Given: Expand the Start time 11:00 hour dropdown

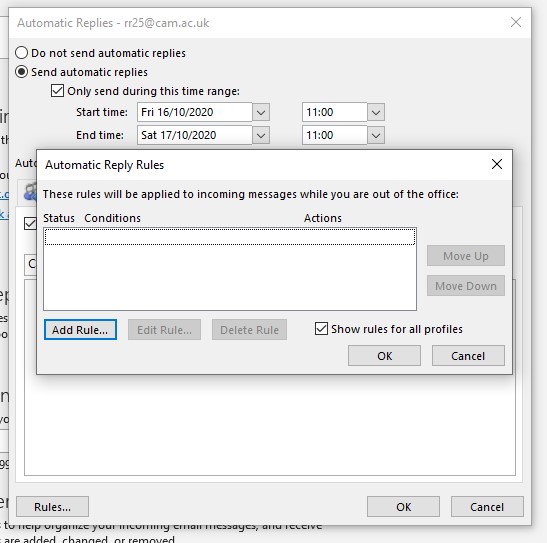Looking at the screenshot, I should pyautogui.click(x=376, y=112).
